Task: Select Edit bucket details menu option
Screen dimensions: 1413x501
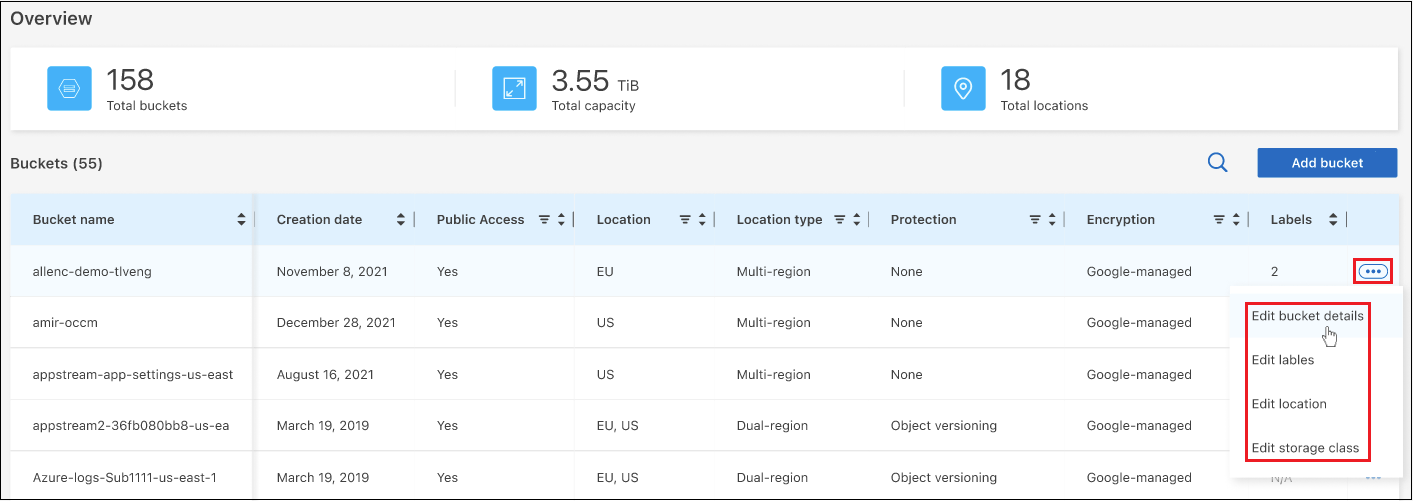Action: (x=1306, y=316)
